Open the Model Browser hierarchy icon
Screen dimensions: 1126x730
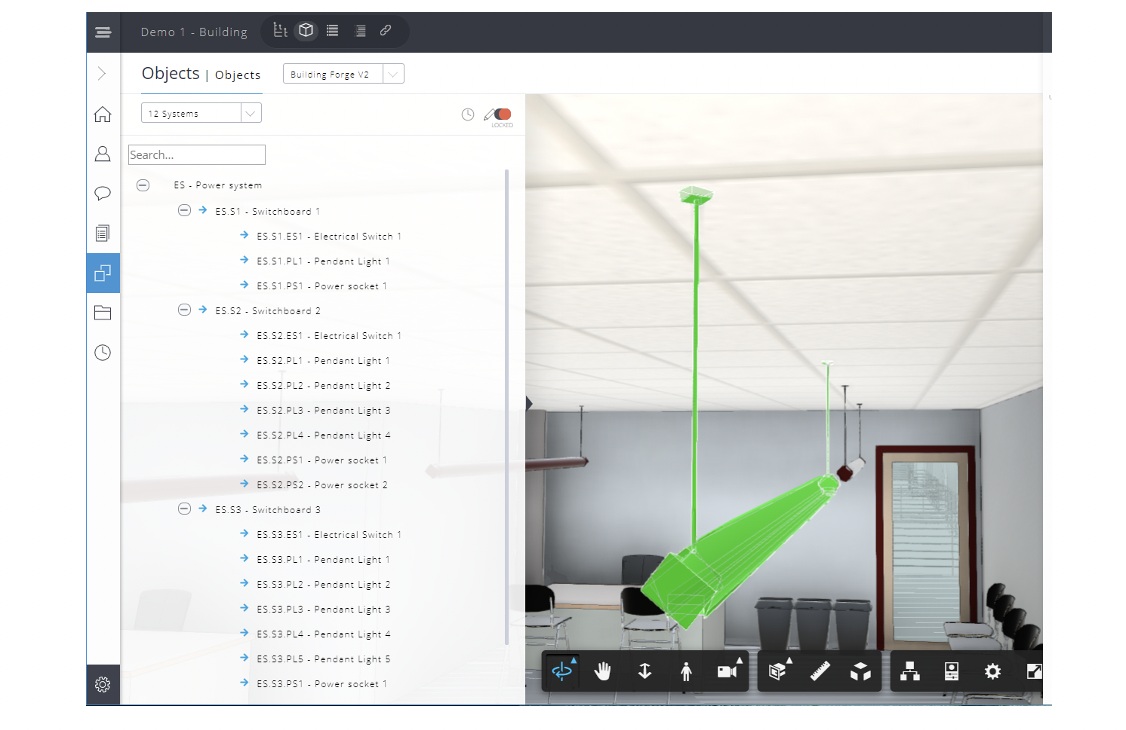click(910, 672)
